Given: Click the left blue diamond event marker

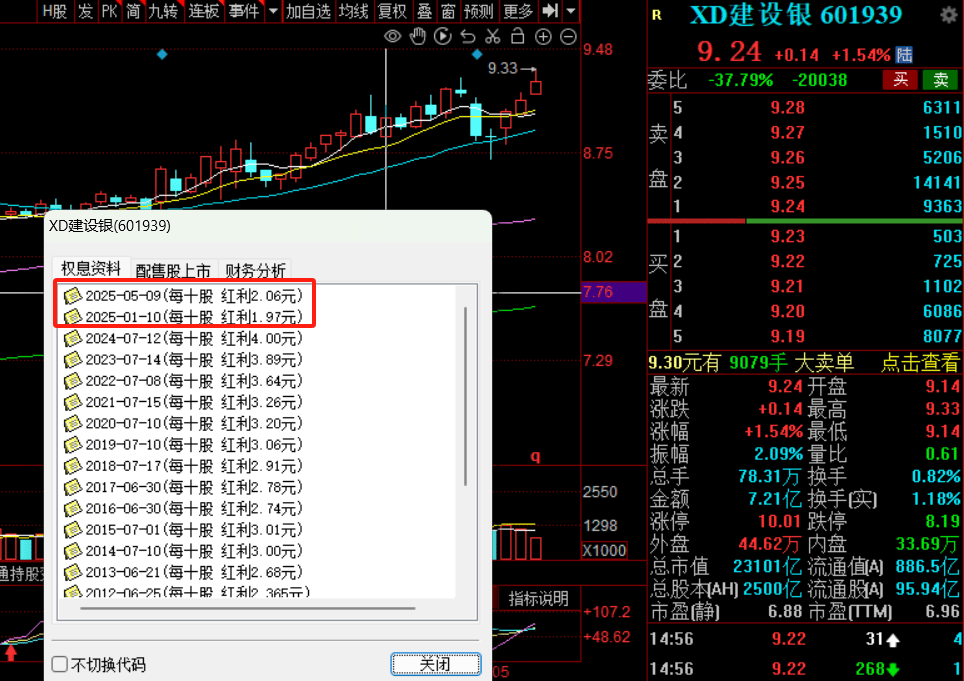Looking at the screenshot, I should tap(162, 55).
